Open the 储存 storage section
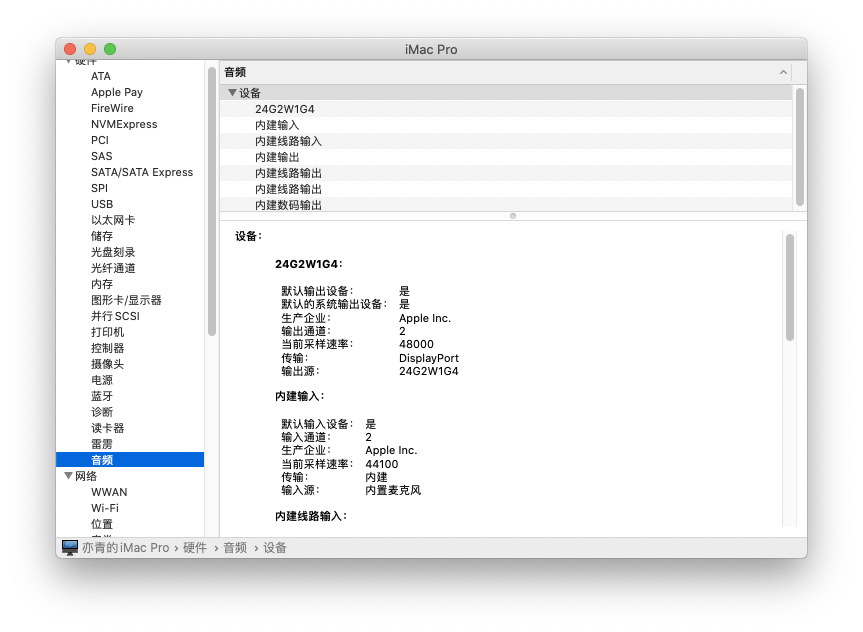 102,236
